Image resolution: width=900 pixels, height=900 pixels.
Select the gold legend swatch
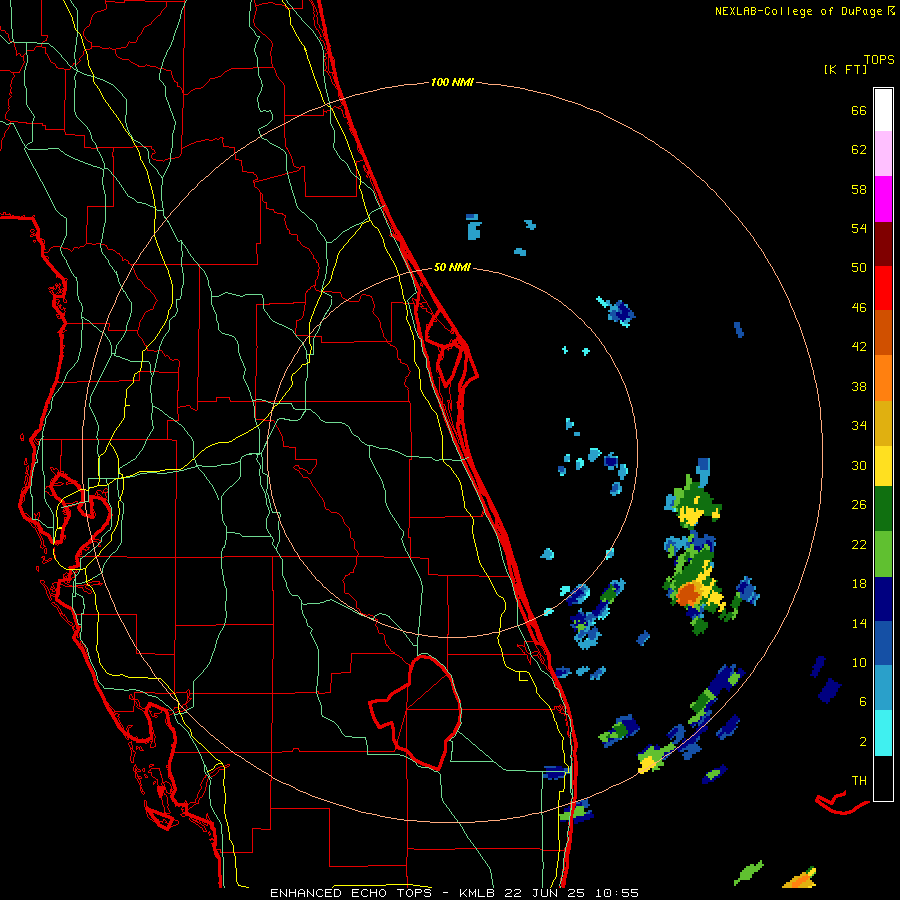click(883, 424)
